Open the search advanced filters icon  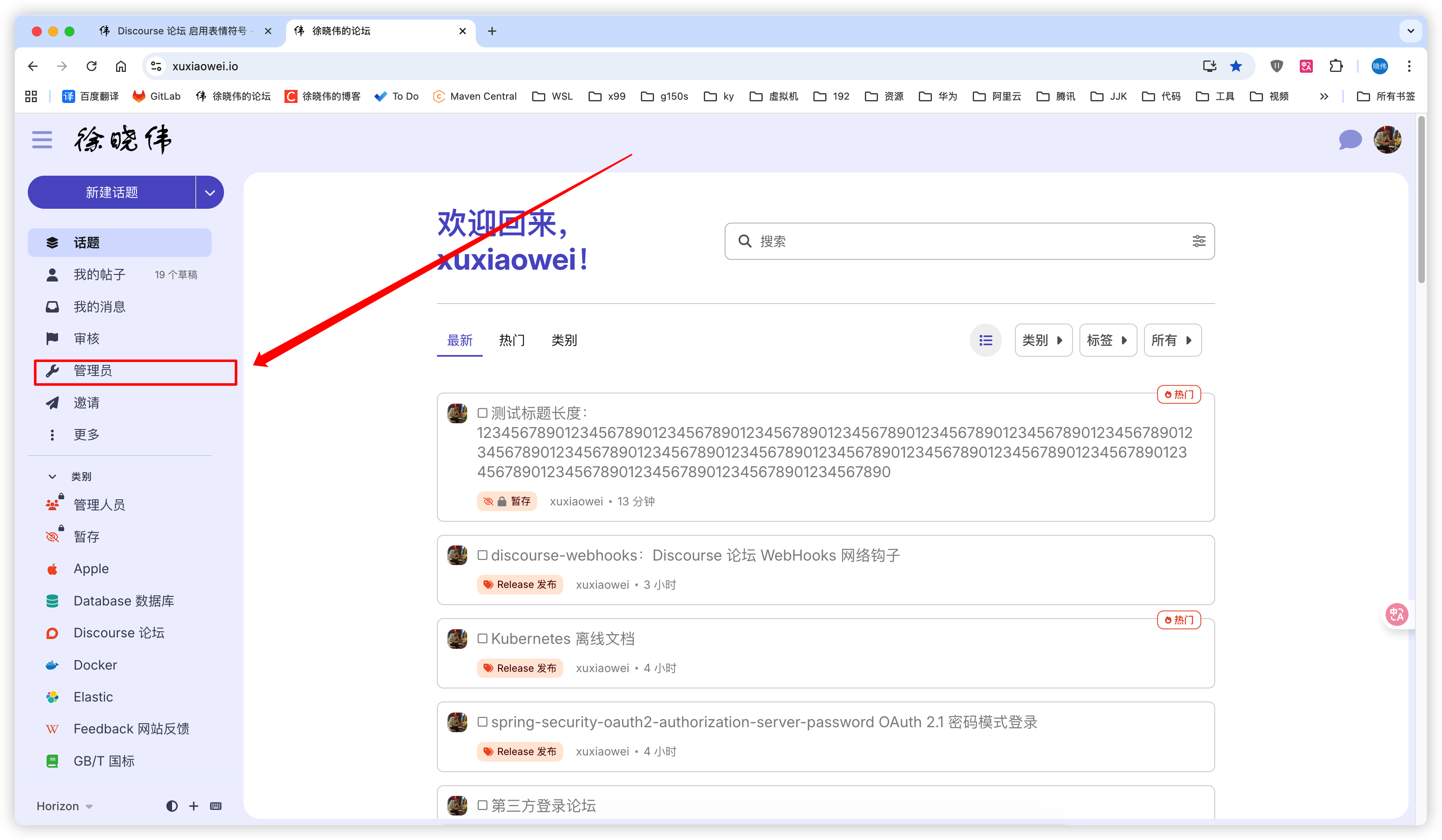(x=1198, y=241)
